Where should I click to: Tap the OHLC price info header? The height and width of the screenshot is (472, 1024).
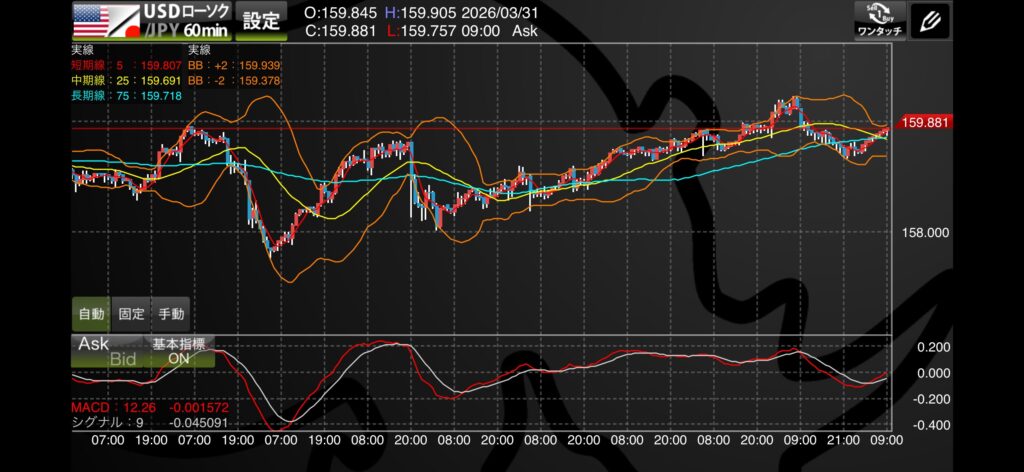pos(420,22)
